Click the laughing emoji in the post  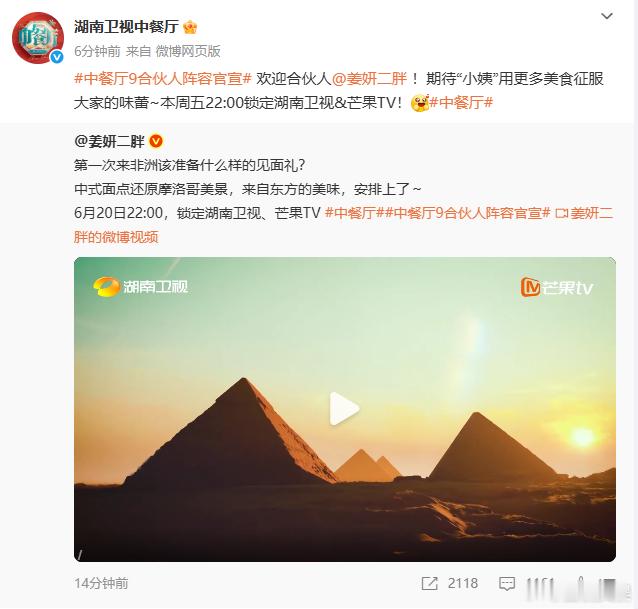(420, 103)
